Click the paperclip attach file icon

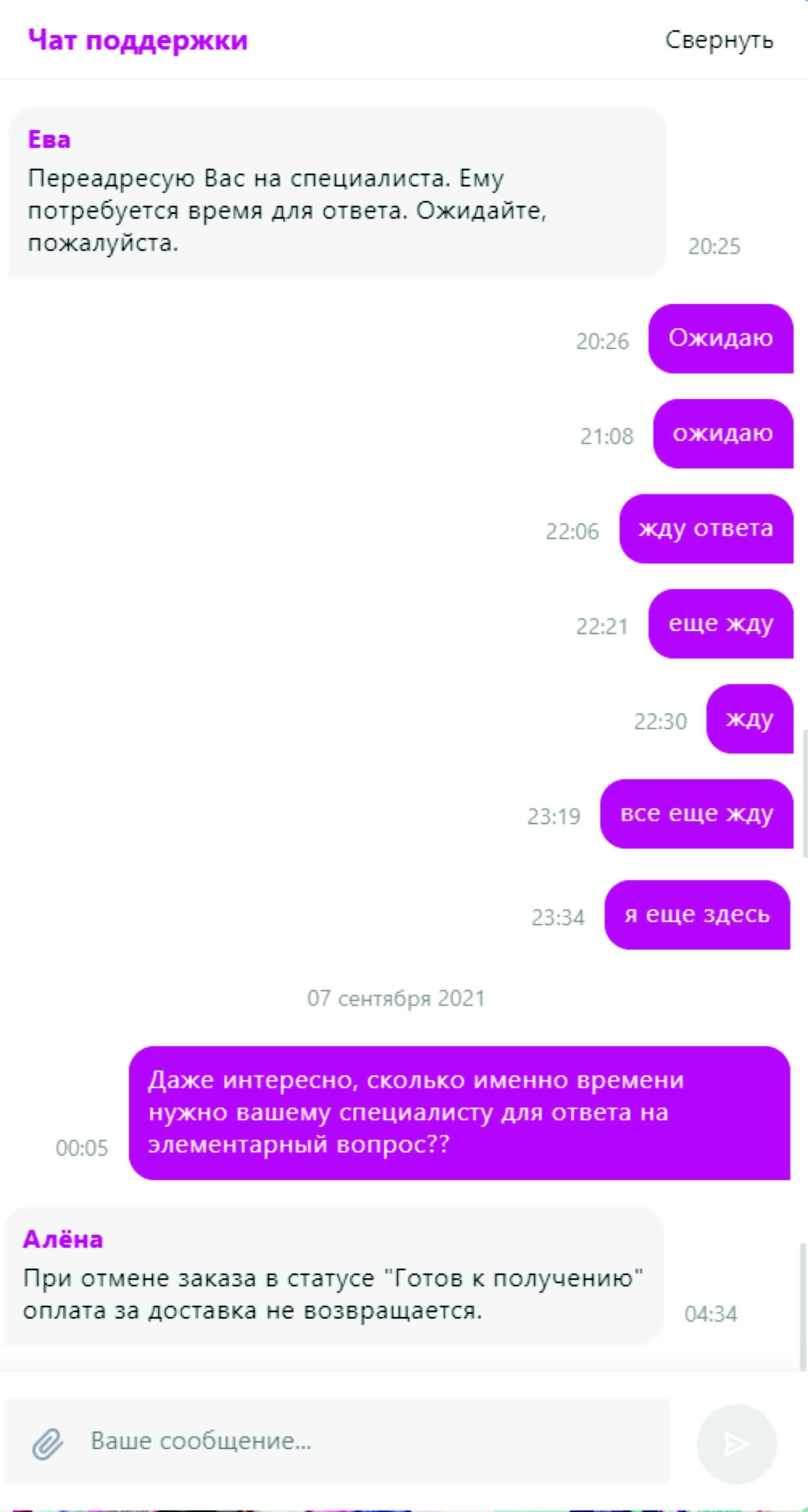click(x=47, y=1444)
